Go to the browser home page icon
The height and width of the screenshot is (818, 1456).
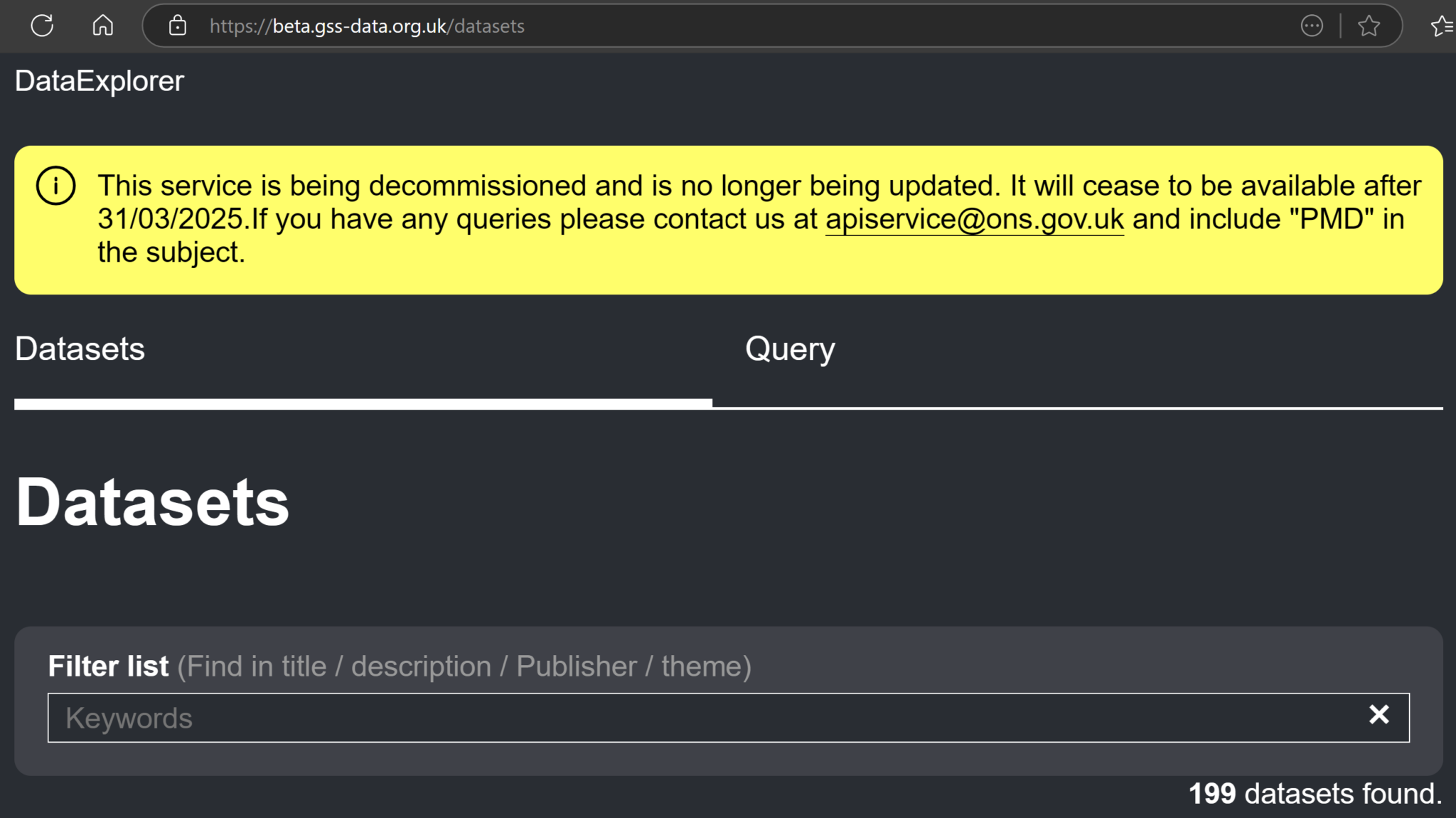click(103, 26)
